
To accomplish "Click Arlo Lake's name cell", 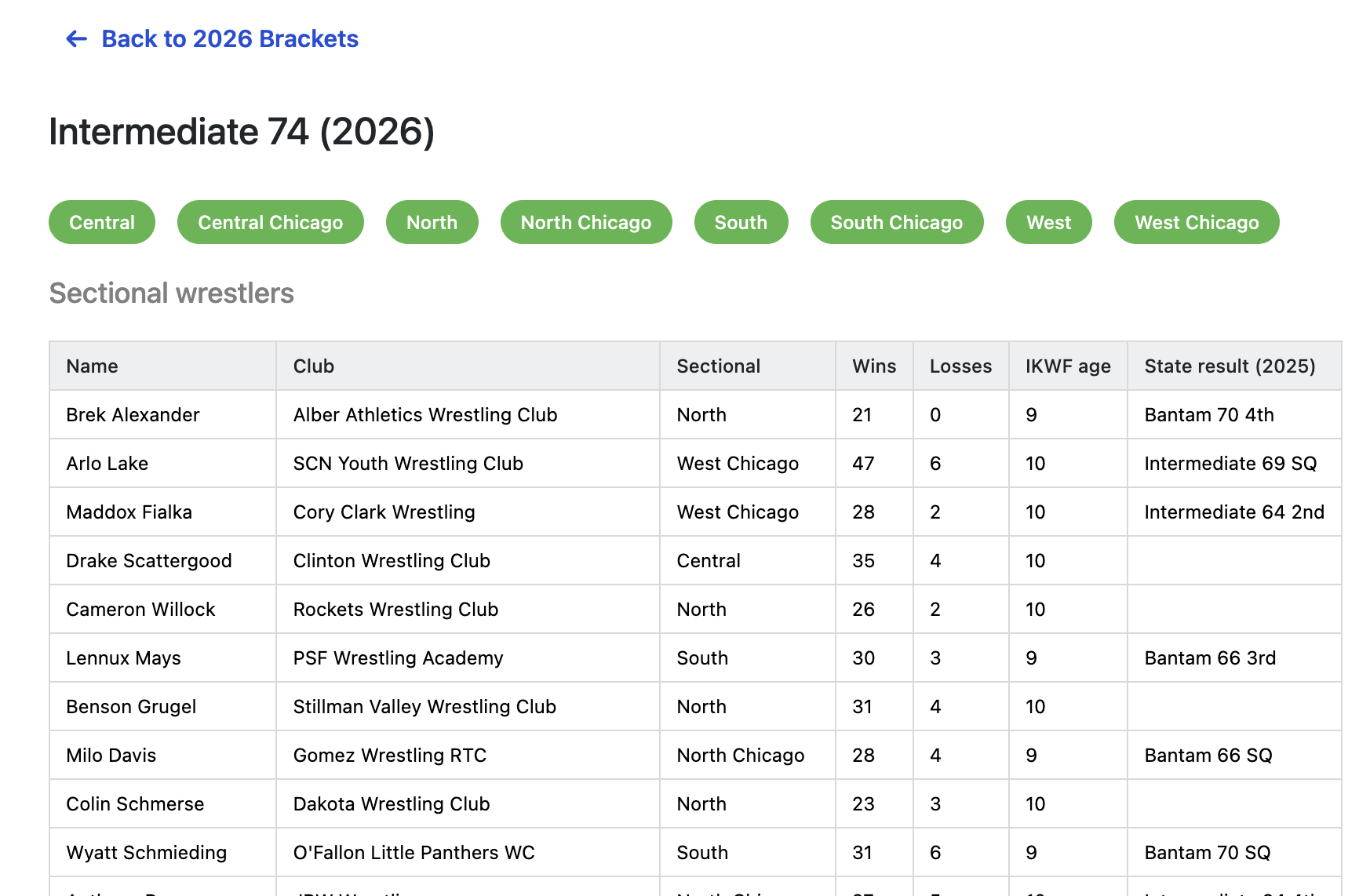I will (107, 464).
